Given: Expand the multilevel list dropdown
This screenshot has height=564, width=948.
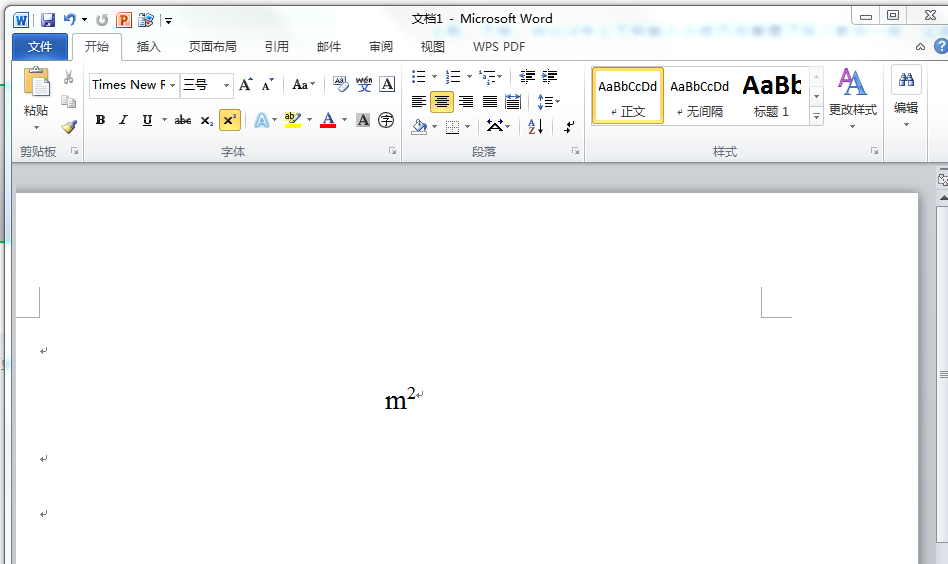Looking at the screenshot, I should click(500, 77).
